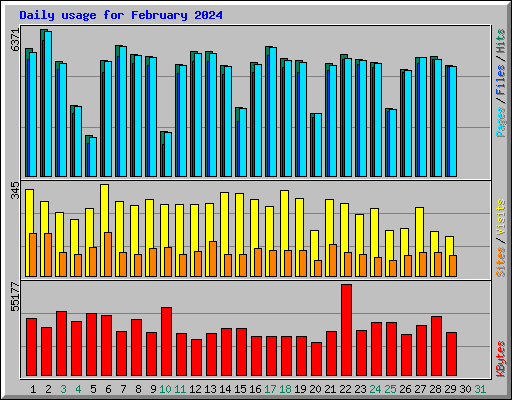Click green day label '31'

480,389
